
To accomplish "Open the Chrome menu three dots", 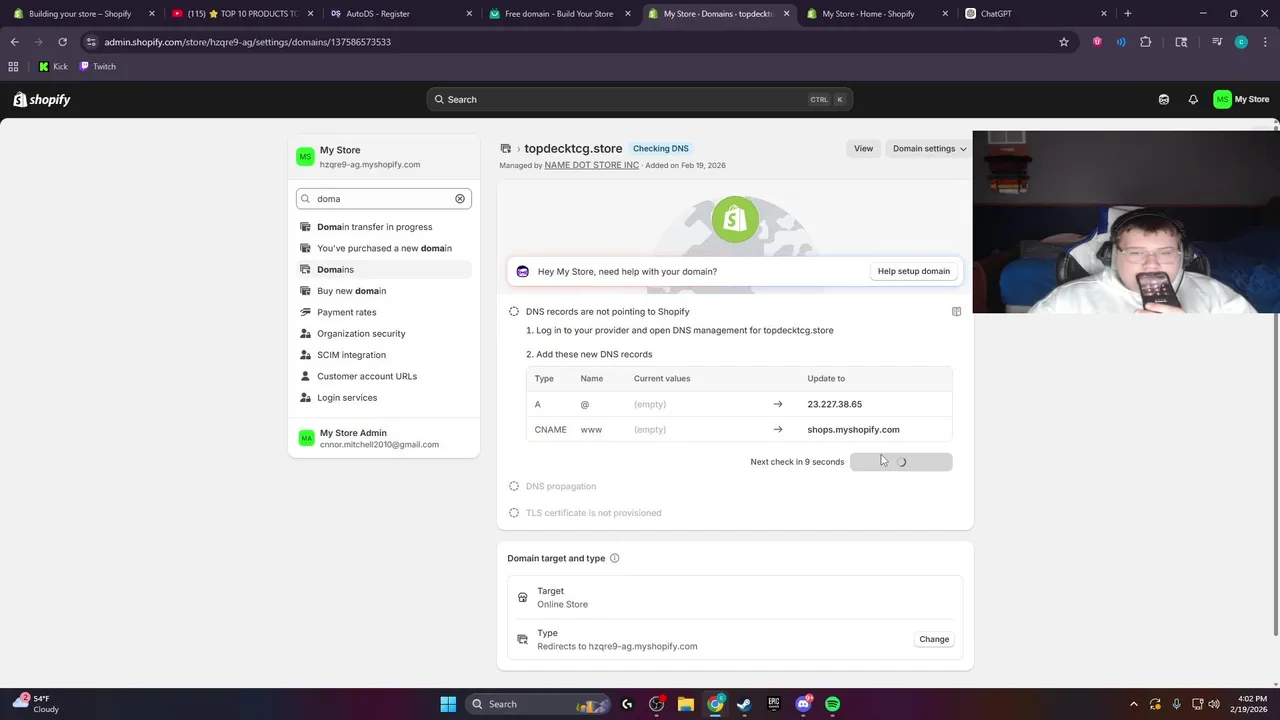I will (x=1265, y=42).
